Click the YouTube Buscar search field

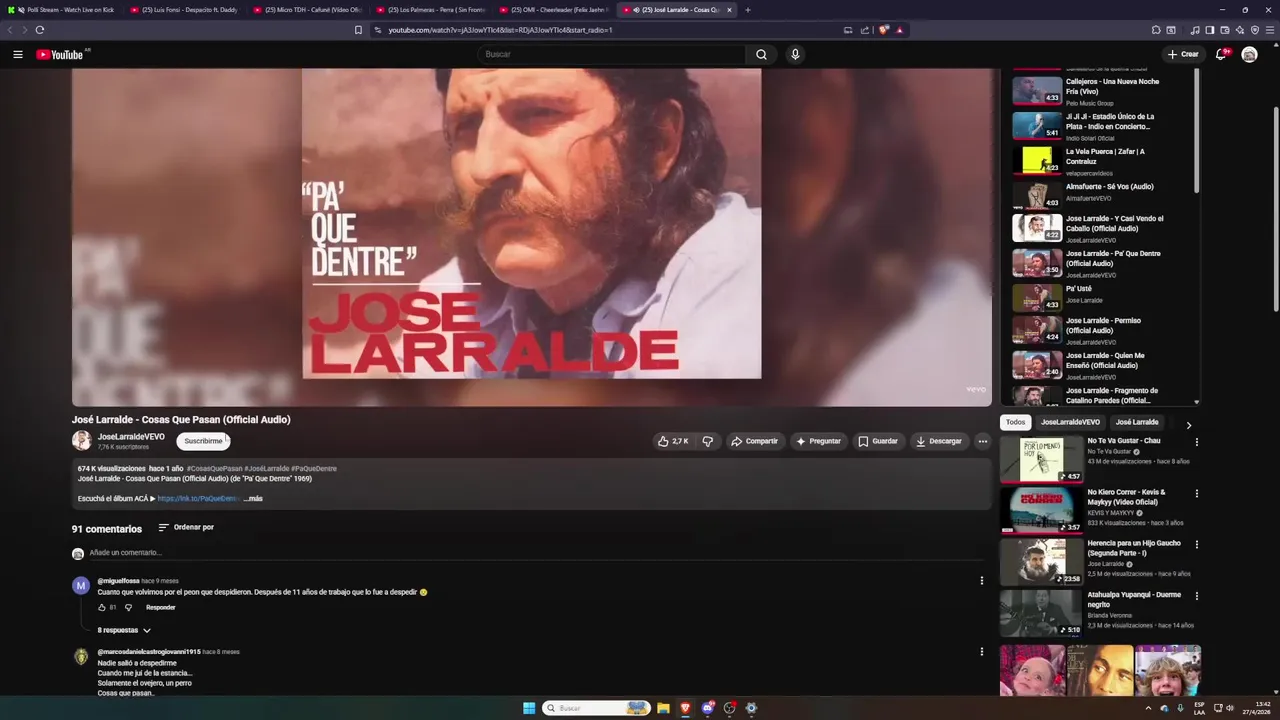[610, 54]
